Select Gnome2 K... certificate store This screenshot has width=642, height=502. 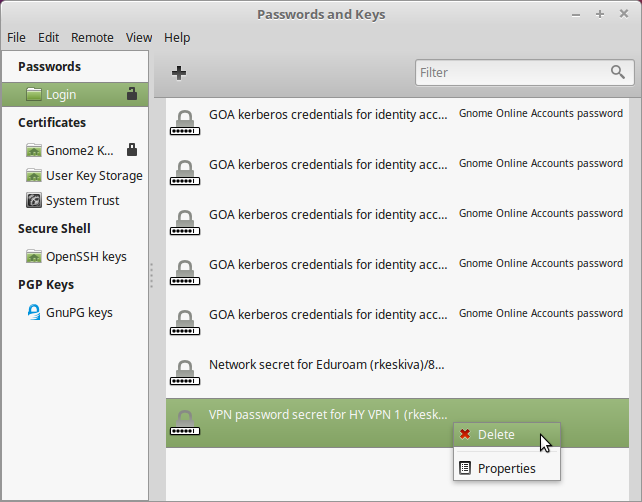coord(75,150)
